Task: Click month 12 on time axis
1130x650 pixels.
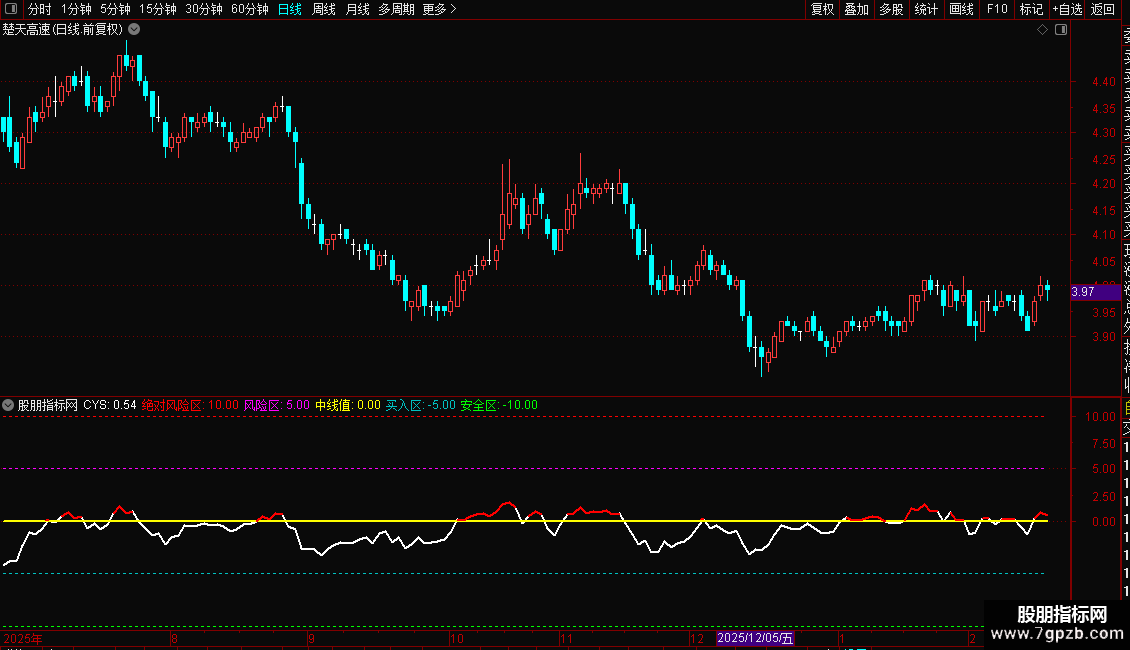Action: click(697, 638)
